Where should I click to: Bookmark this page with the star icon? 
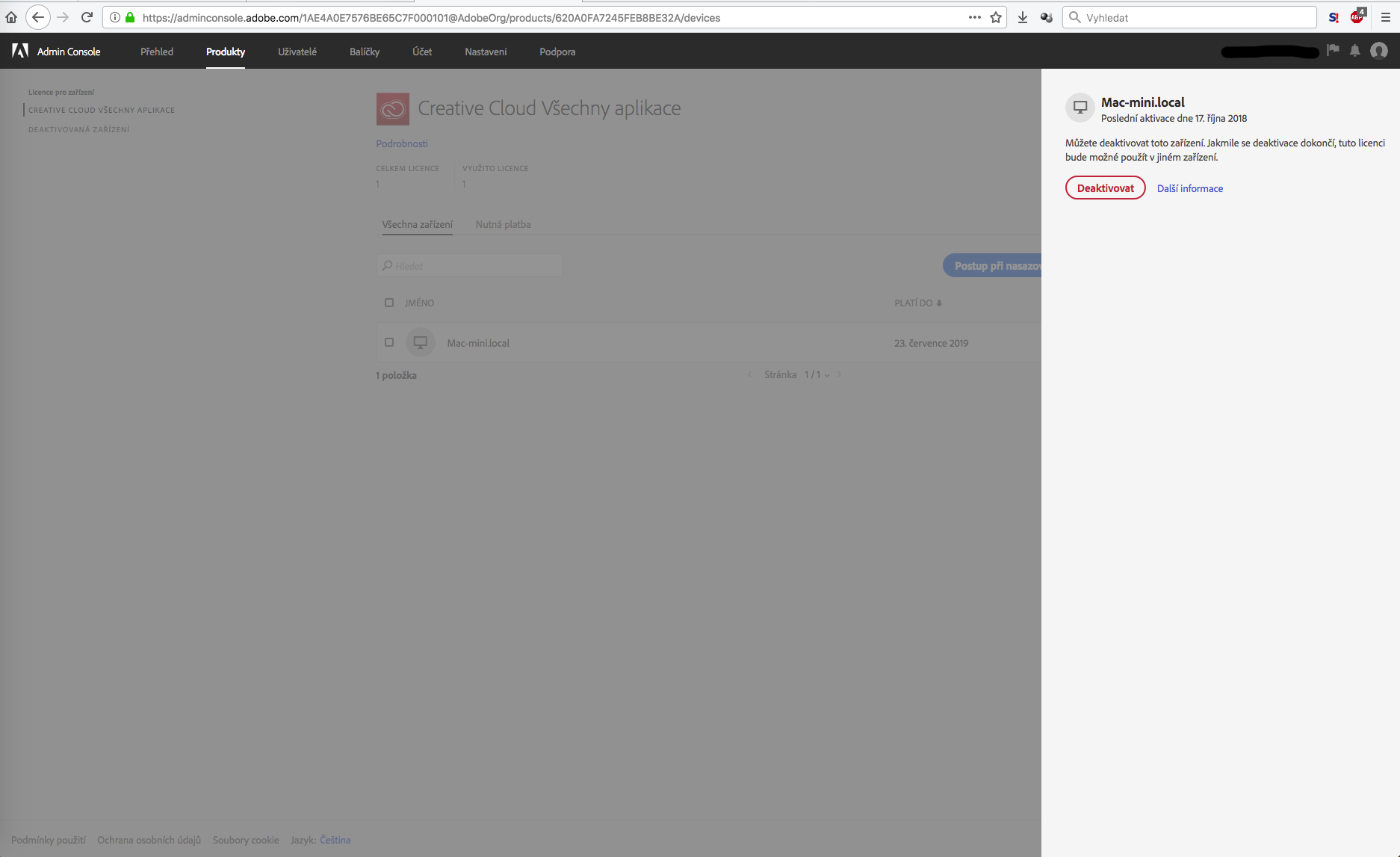[x=996, y=17]
